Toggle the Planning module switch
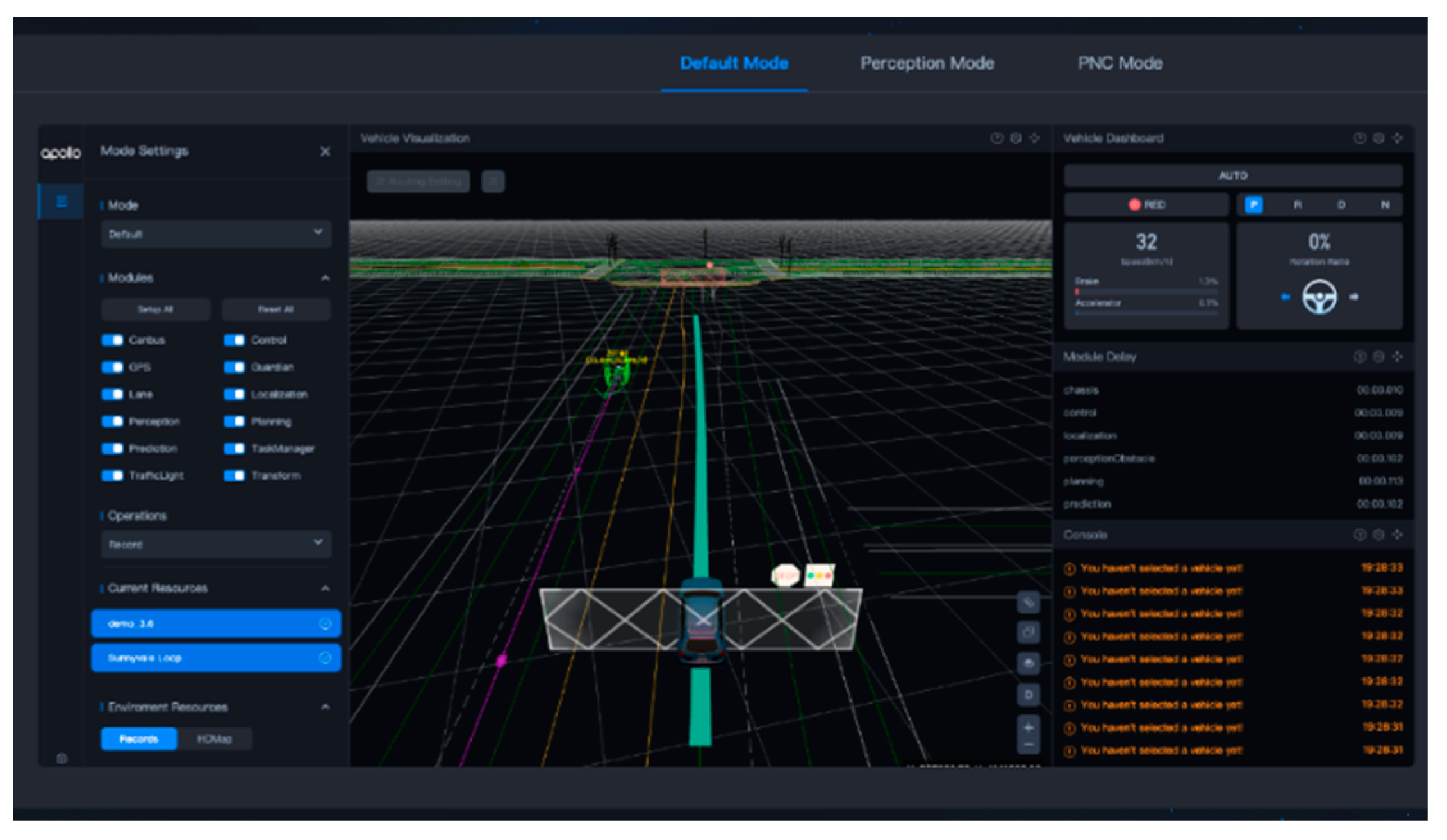 coord(234,421)
